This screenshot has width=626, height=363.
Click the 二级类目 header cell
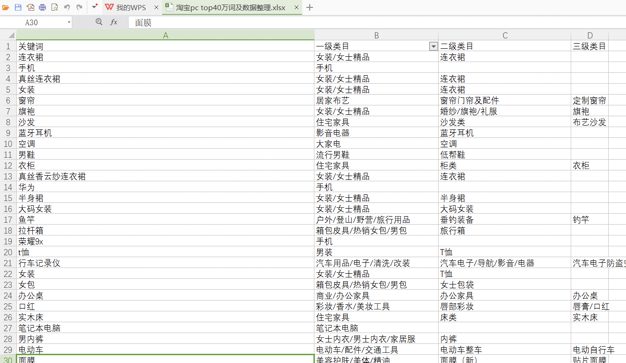[505, 46]
